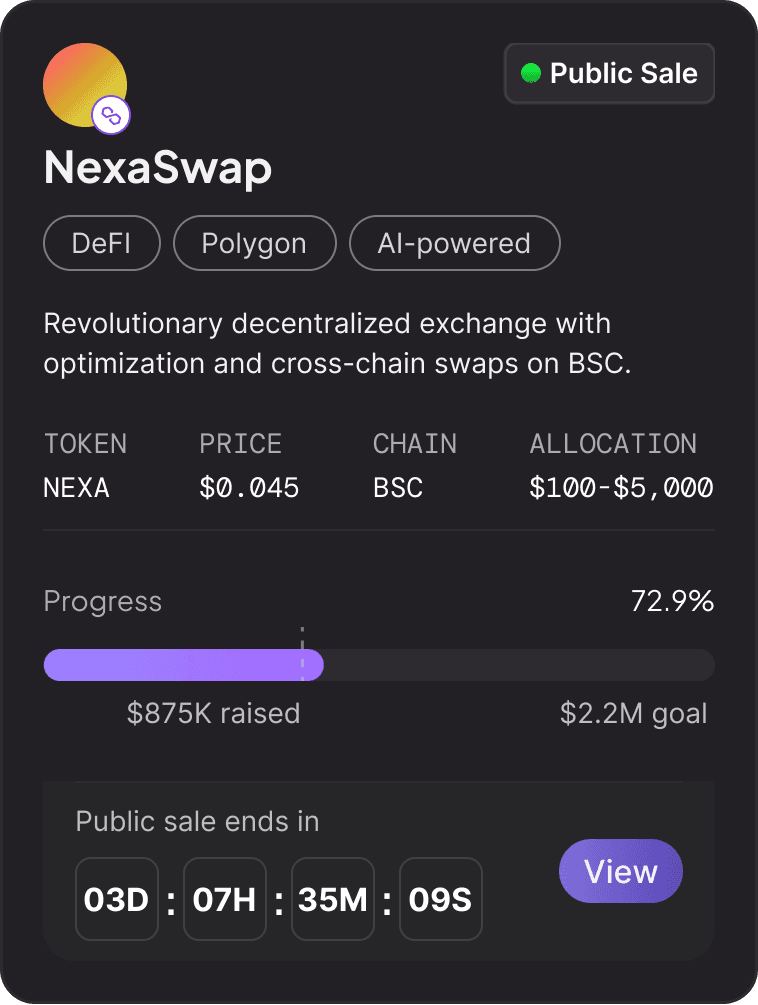Click the 35M countdown box

click(x=333, y=899)
